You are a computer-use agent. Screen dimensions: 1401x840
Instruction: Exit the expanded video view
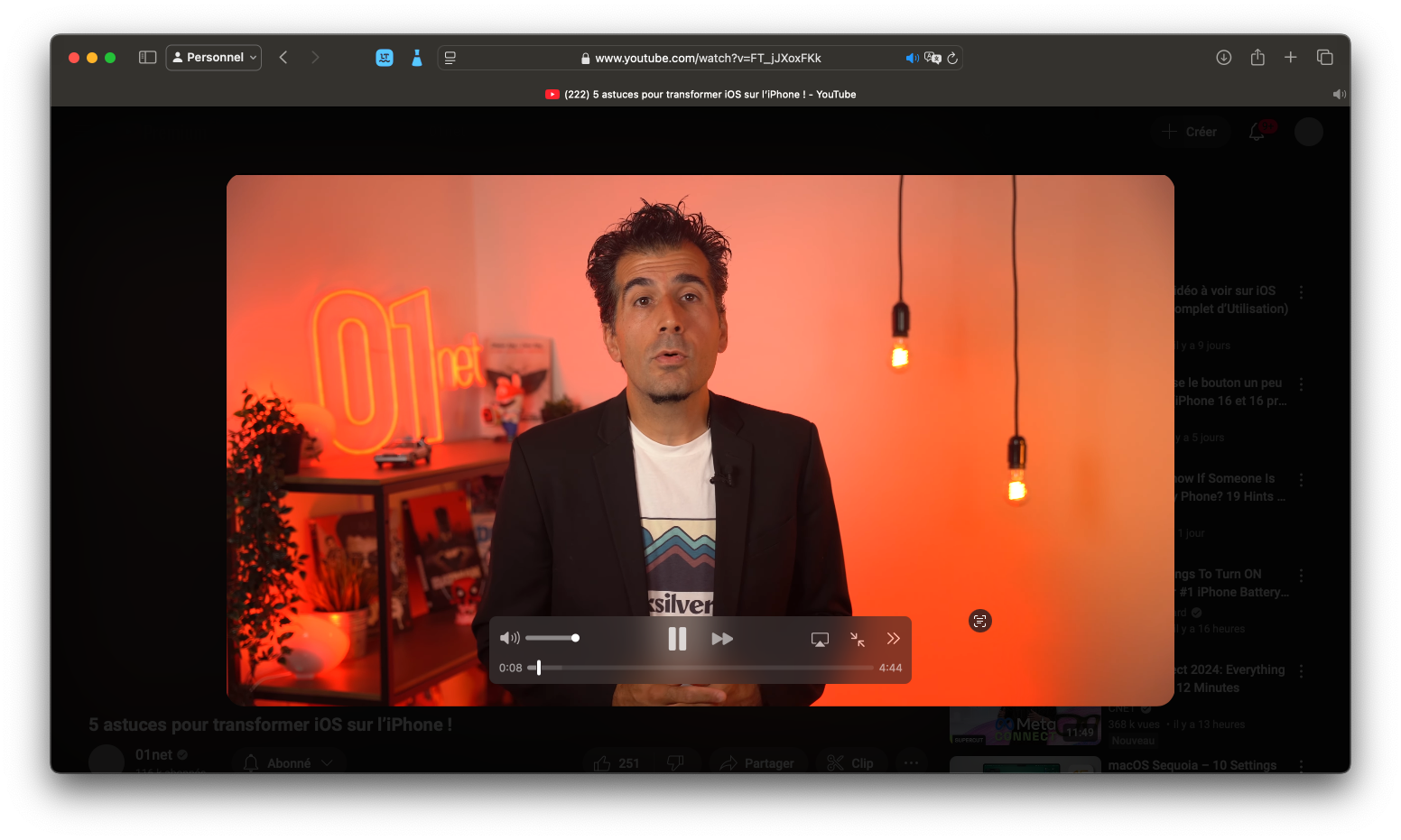858,640
